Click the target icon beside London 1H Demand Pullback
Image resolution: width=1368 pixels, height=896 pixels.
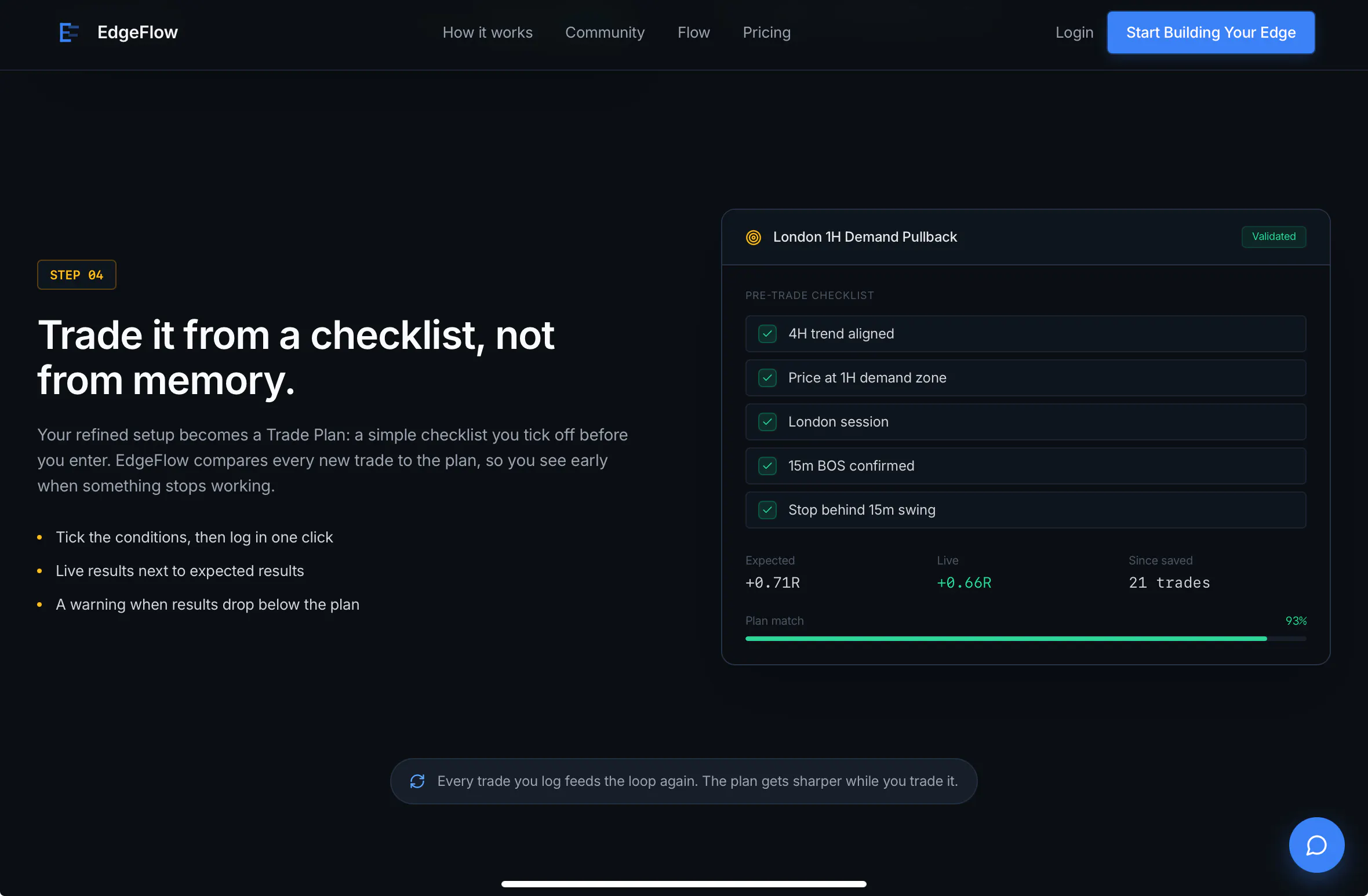click(x=753, y=237)
